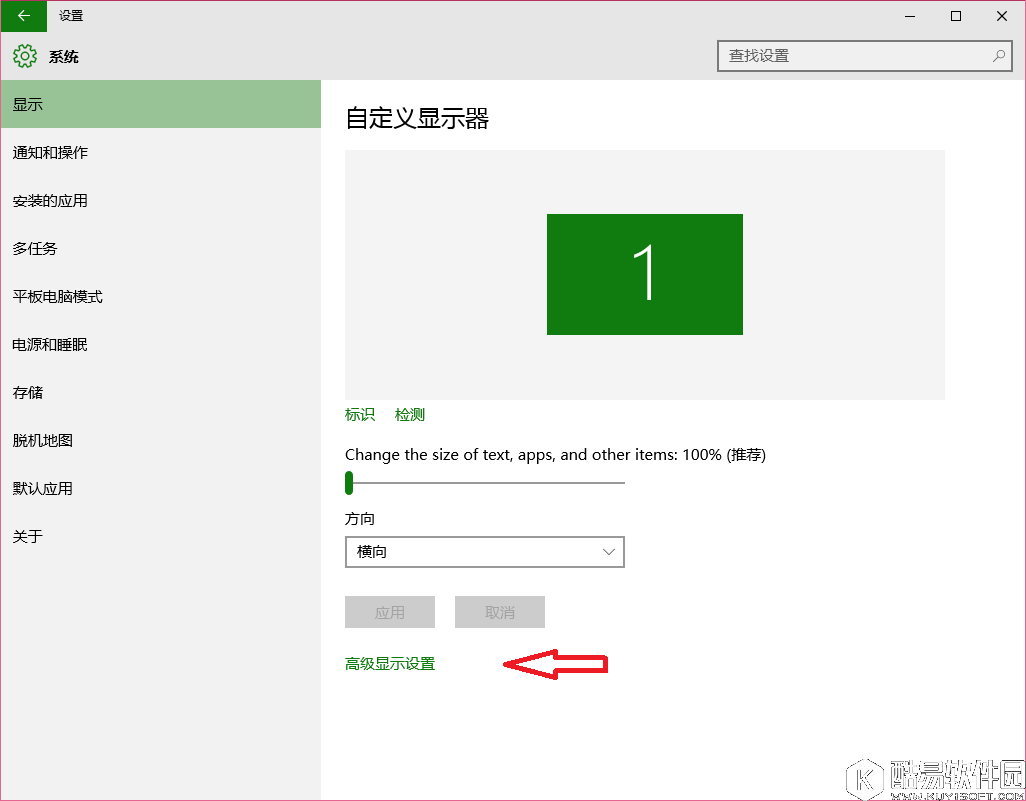This screenshot has width=1026, height=801.
Task: Open 高级显示设置 advanced display settings
Action: point(389,663)
